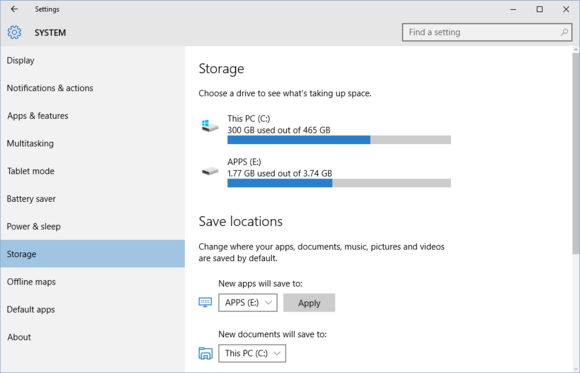This screenshot has width=580, height=373.
Task: Click the Find a setting search box
Action: (x=487, y=32)
